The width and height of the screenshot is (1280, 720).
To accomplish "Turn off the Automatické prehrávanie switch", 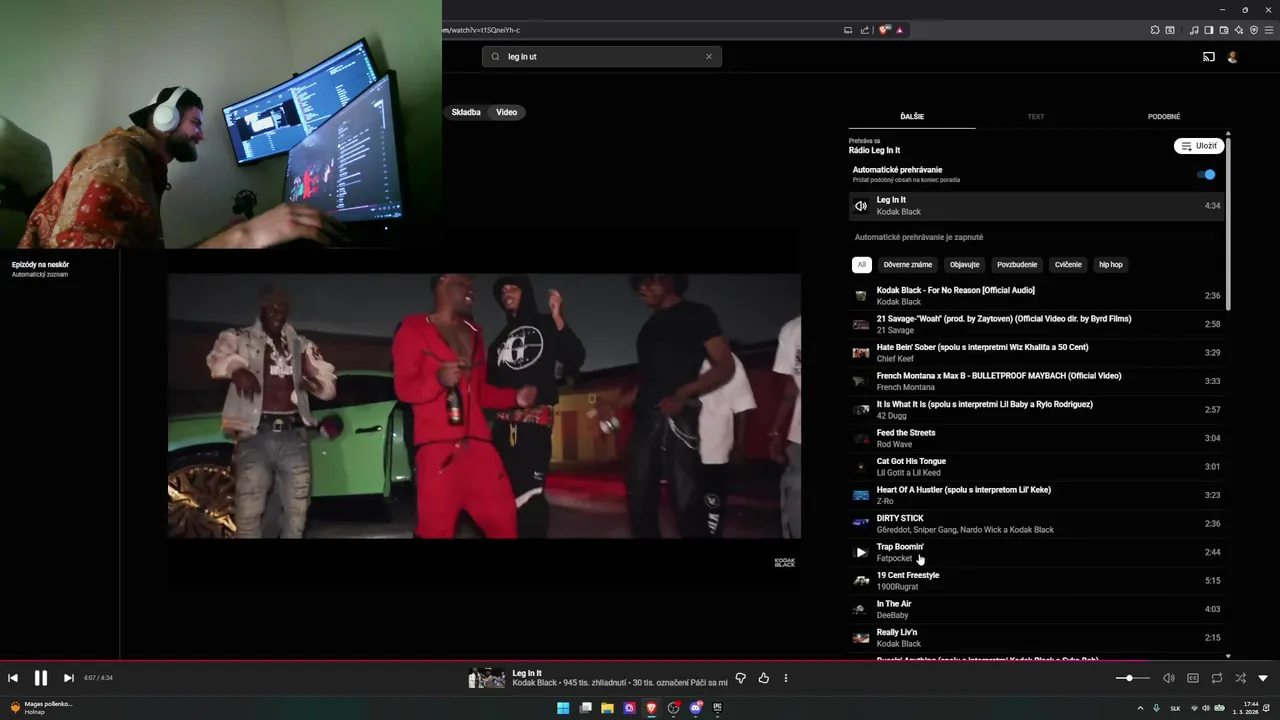I will (x=1207, y=174).
